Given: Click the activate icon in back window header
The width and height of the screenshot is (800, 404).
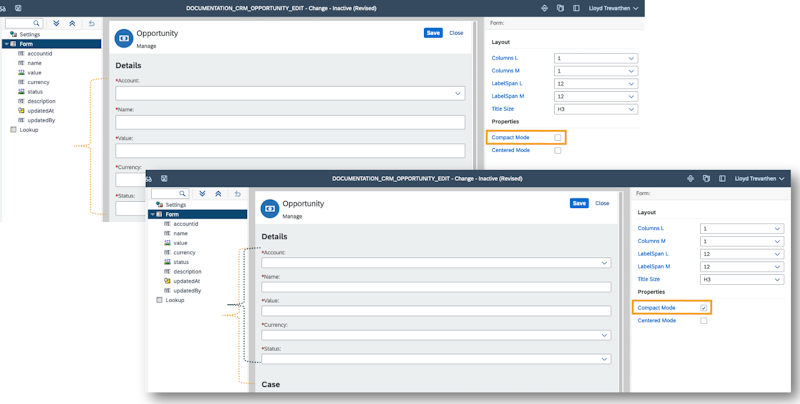Looking at the screenshot, I should click(18, 8).
